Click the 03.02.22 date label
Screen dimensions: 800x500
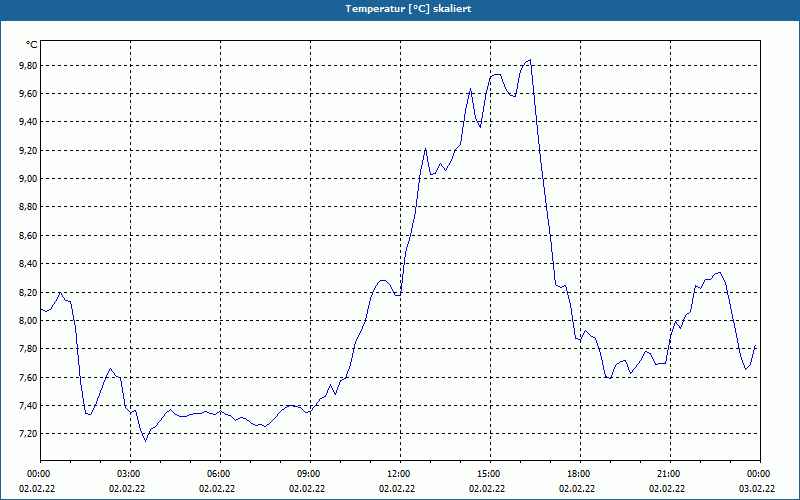point(757,489)
